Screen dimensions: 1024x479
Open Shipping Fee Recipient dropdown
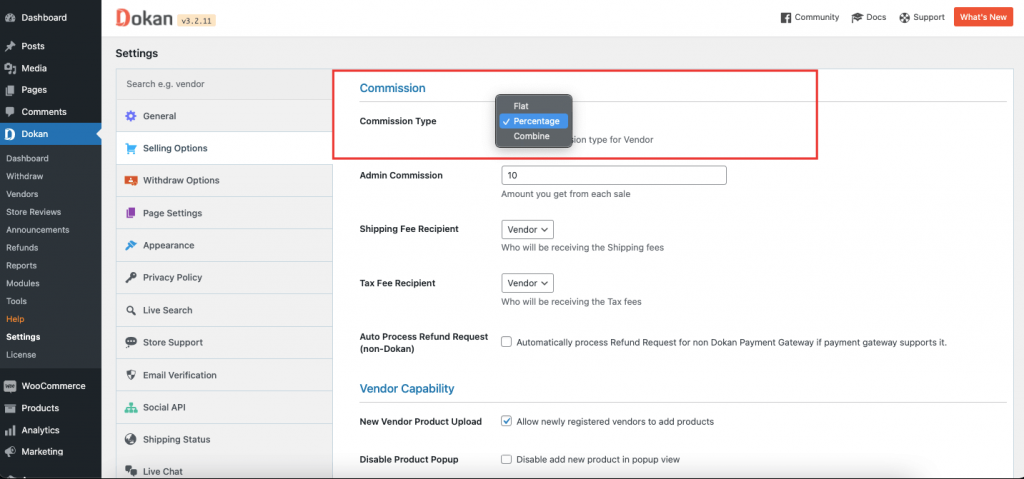(528, 230)
